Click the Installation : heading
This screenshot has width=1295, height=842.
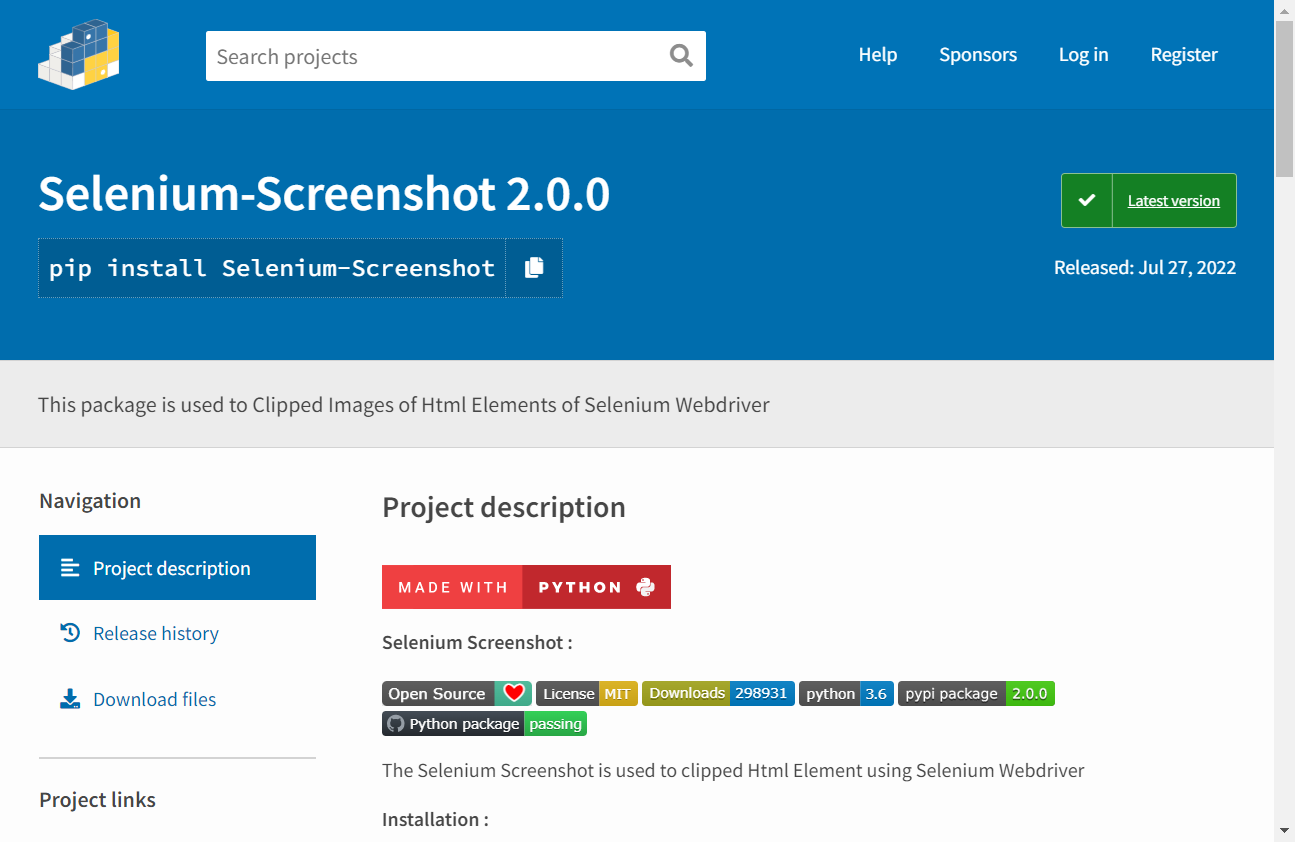coord(435,819)
